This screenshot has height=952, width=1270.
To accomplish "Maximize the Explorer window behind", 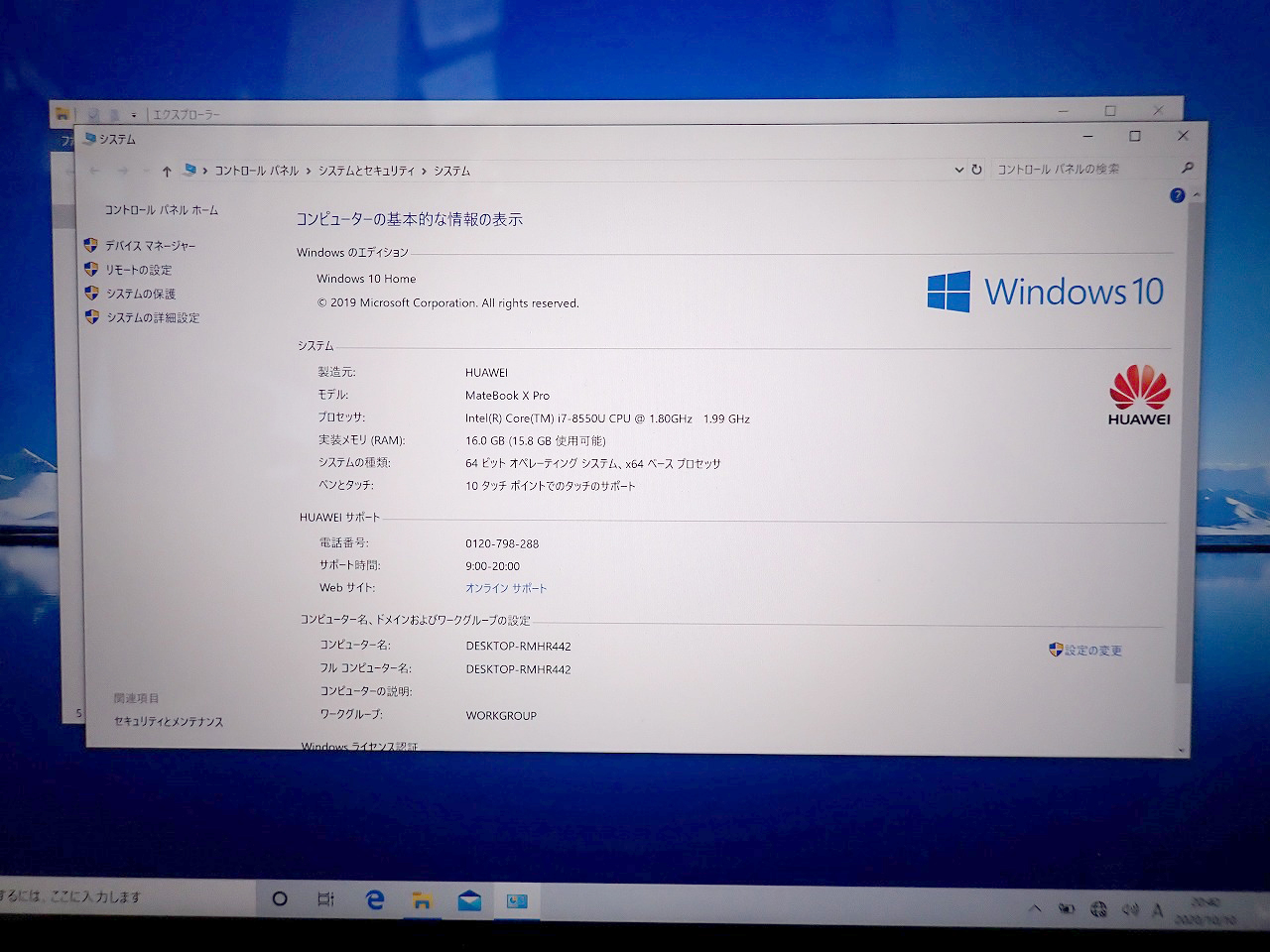I will click(1110, 110).
